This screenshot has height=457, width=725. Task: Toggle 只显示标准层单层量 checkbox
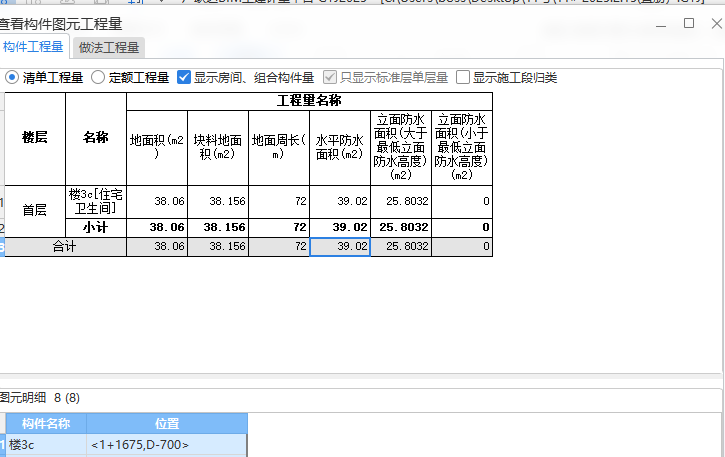(330, 77)
